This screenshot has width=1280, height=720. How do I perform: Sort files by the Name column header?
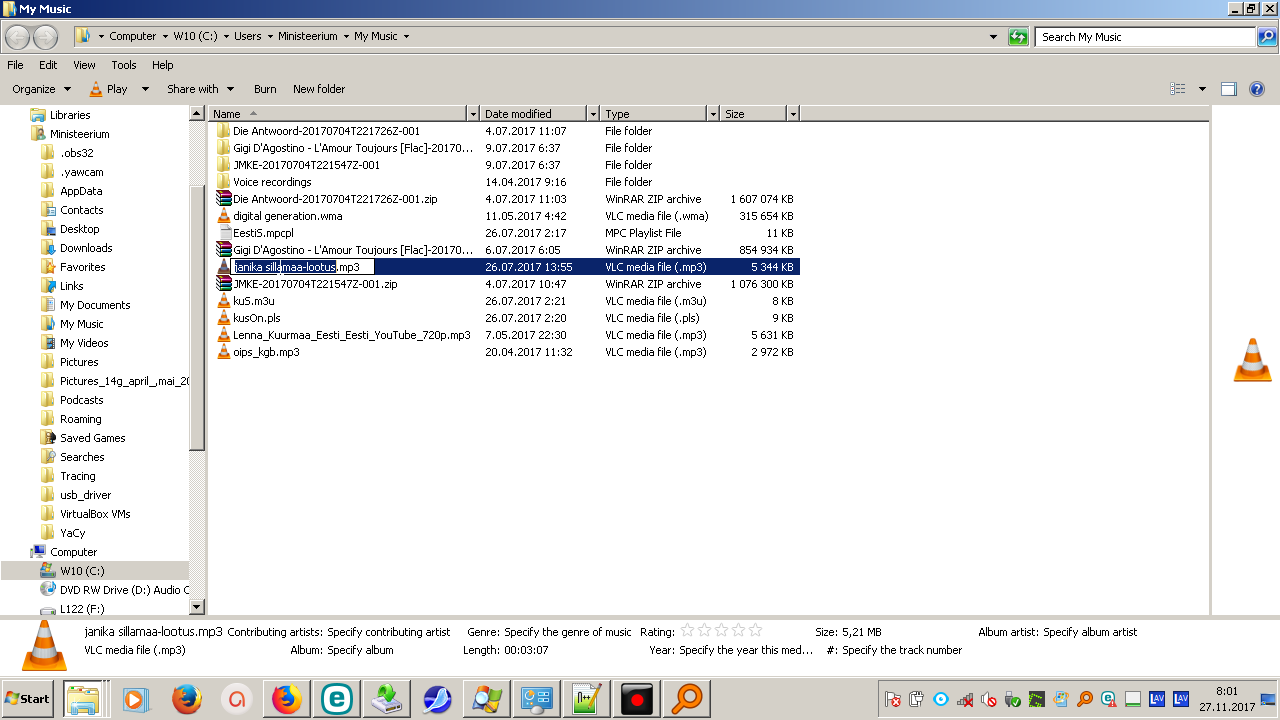[338, 114]
